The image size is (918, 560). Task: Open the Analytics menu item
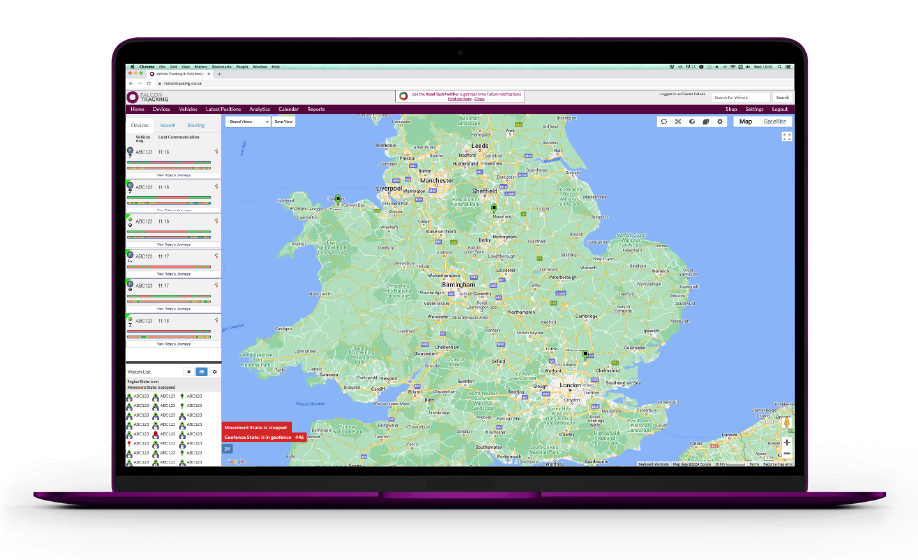[259, 109]
